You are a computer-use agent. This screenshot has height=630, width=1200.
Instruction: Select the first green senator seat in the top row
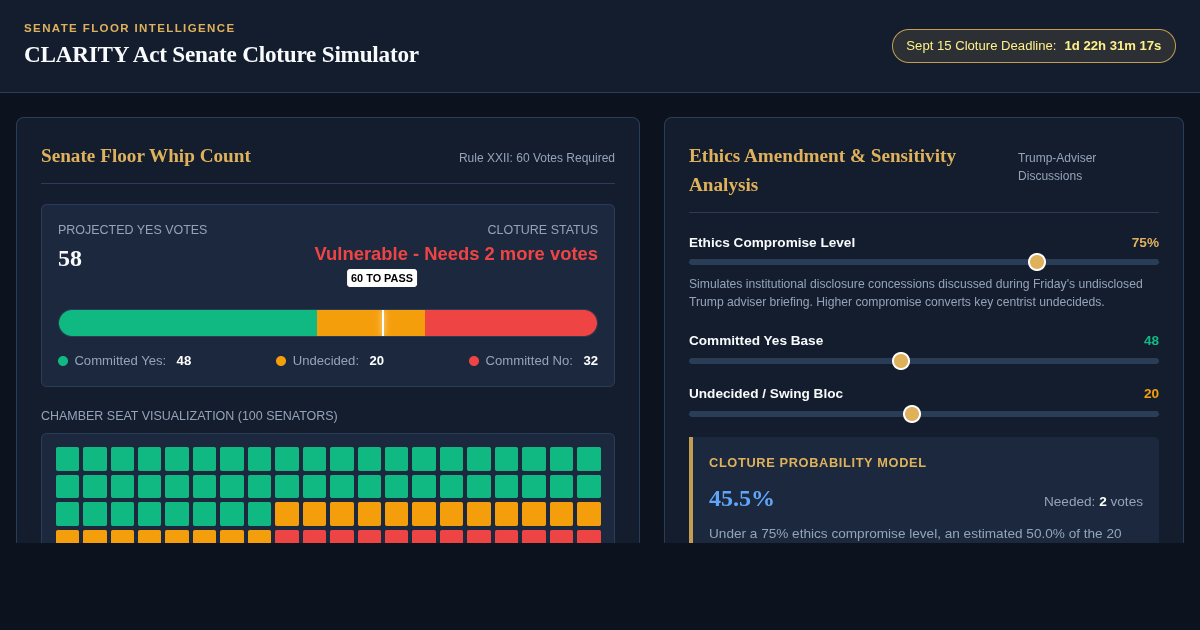click(x=67, y=459)
